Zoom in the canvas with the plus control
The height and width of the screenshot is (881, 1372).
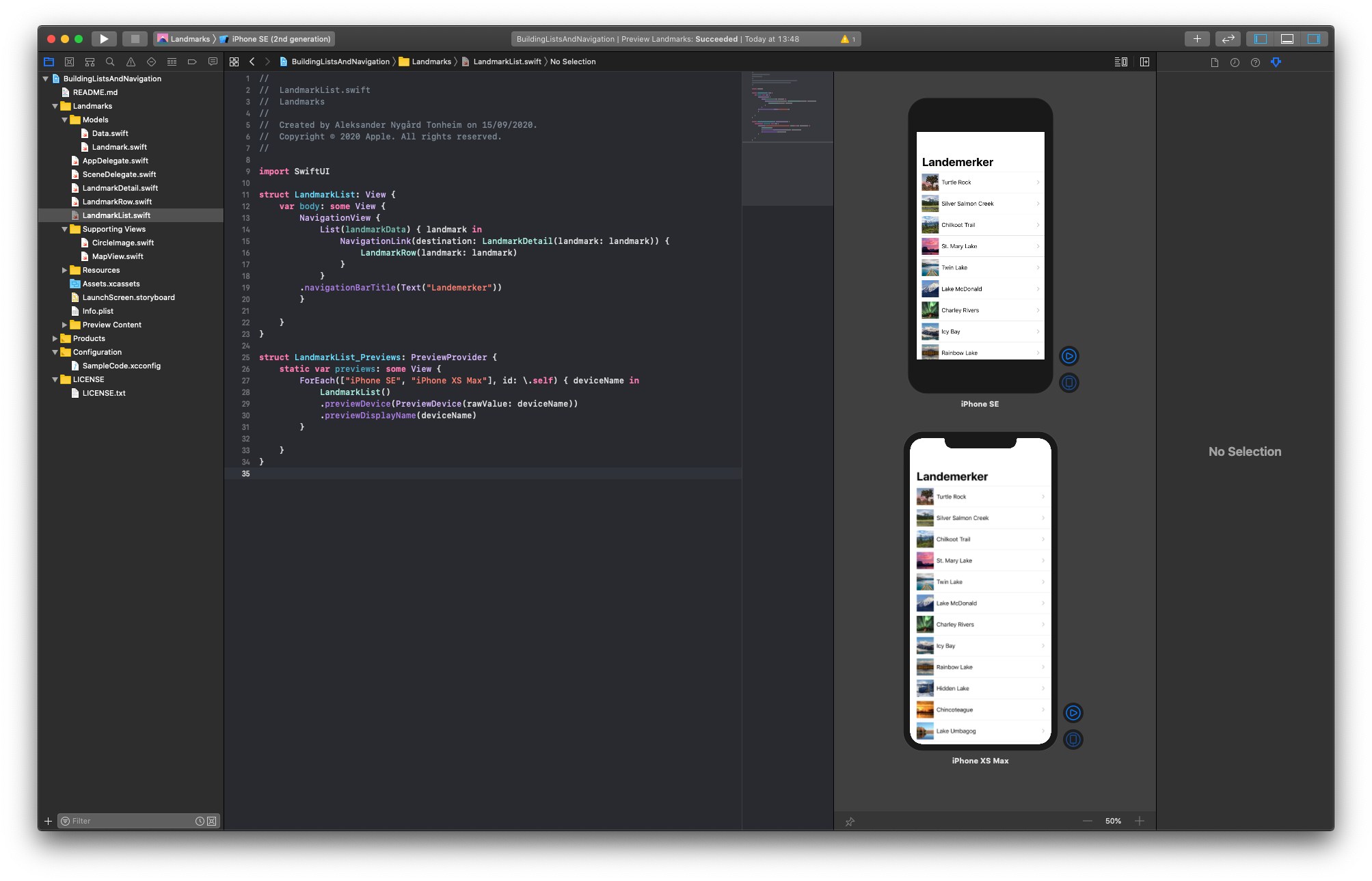[1139, 821]
